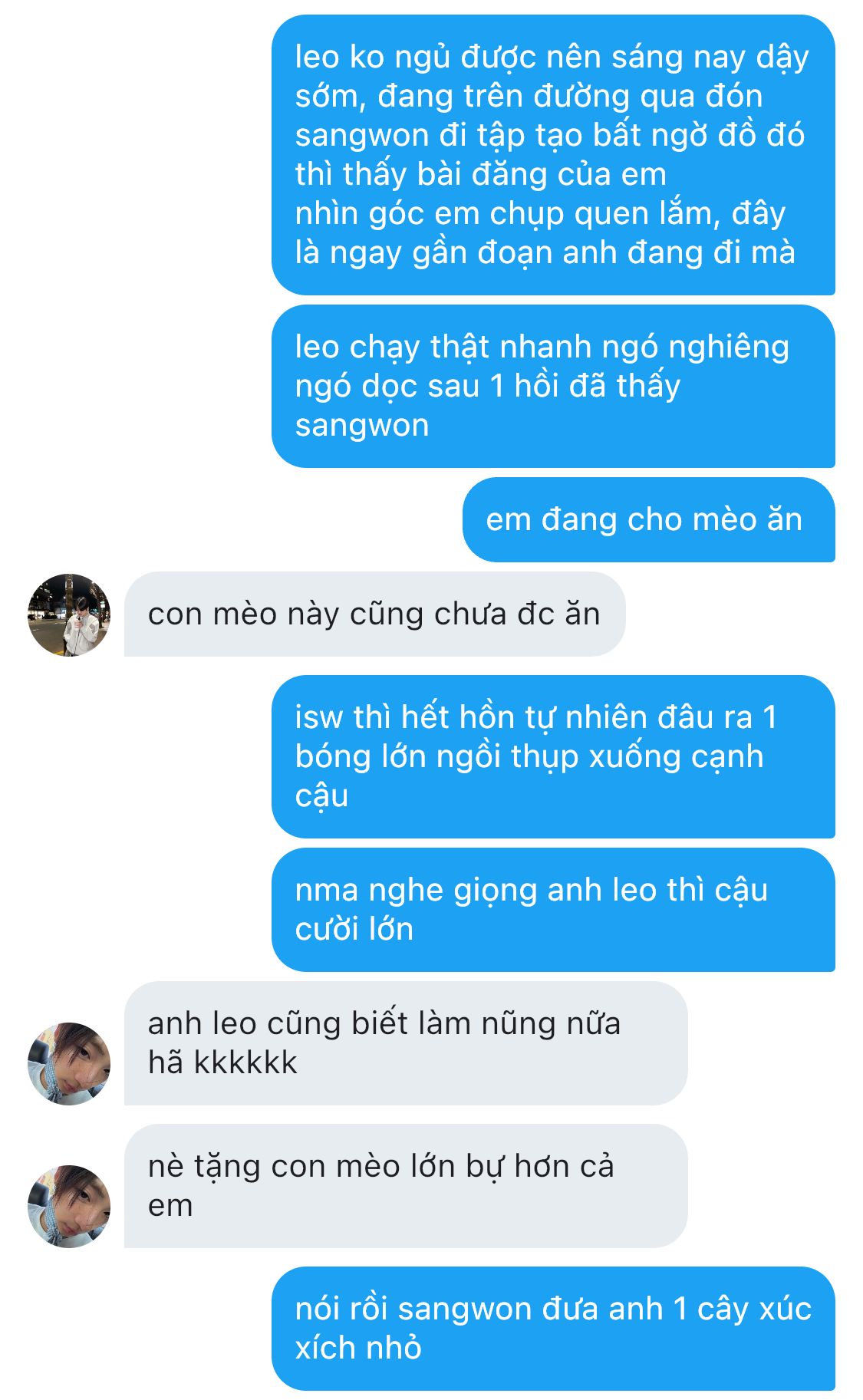Tap bubble containing "ngó dọc sau 1 hồi"
863x1400 pixels.
(553, 386)
